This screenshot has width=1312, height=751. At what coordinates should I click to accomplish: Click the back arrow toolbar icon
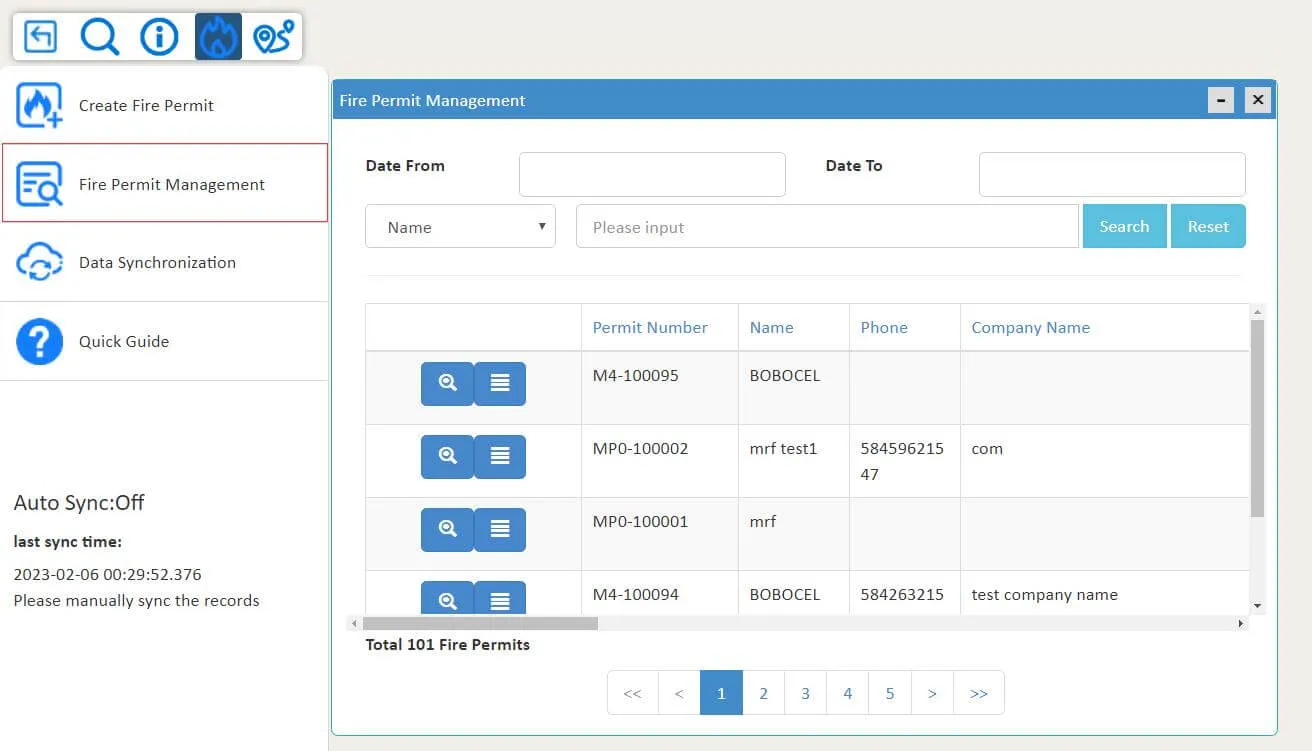point(41,37)
